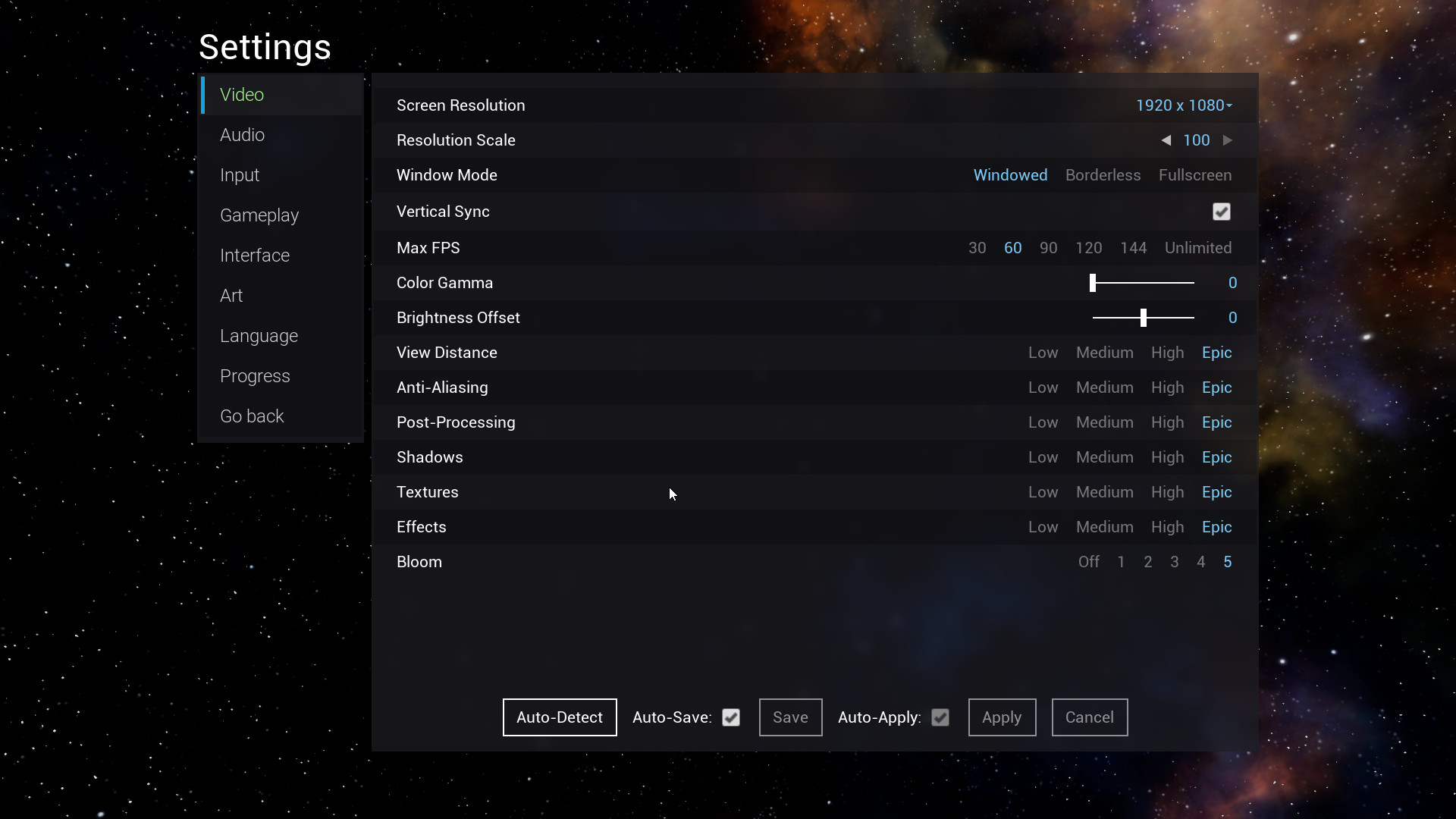The image size is (1456, 819).
Task: Increase resolution scale with right arrow
Action: 1228,140
